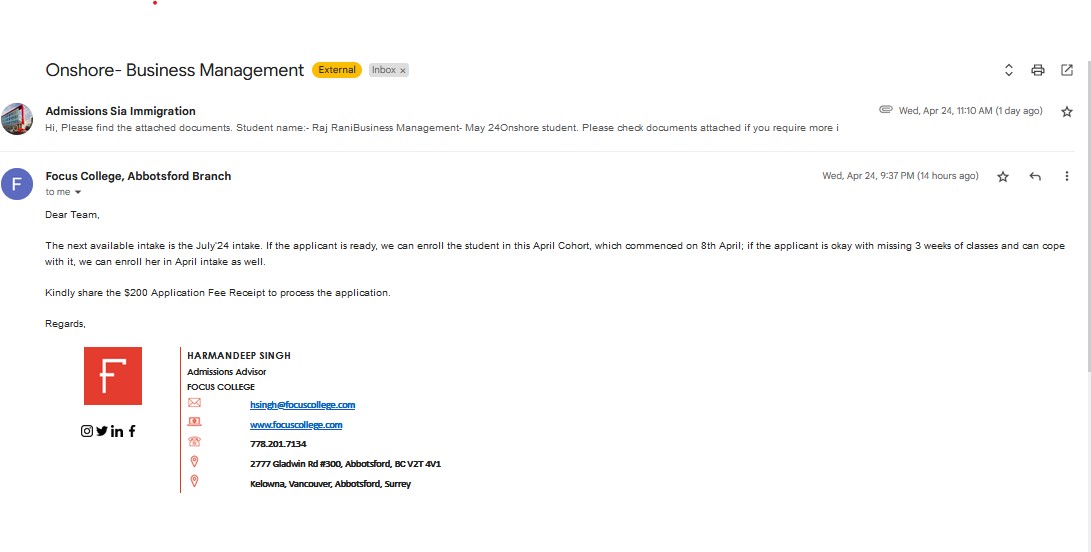The image size is (1091, 552).
Task: Visit the www.focuscollege.com website link
Action: tap(296, 425)
